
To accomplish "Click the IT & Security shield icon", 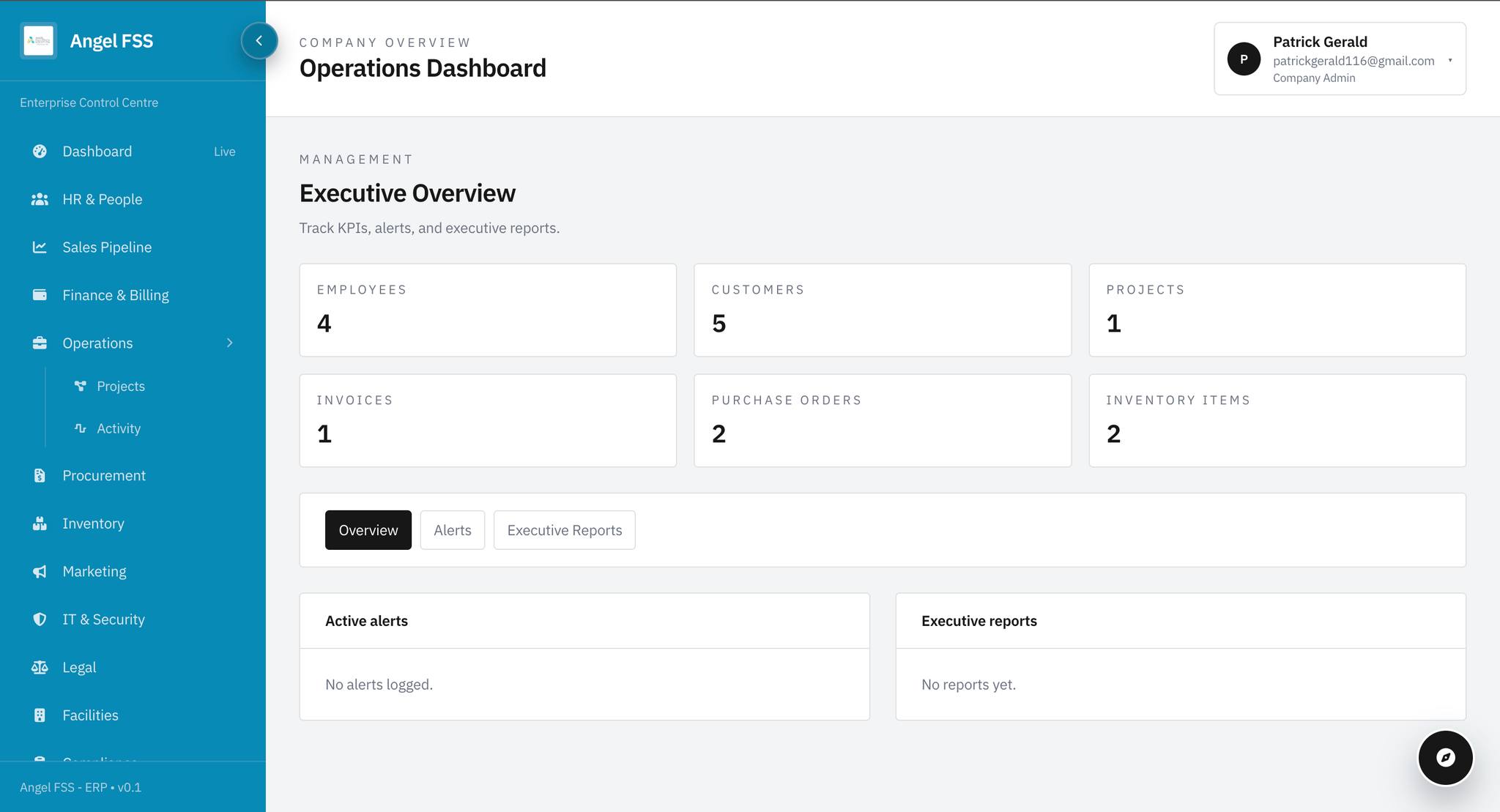I will [40, 619].
